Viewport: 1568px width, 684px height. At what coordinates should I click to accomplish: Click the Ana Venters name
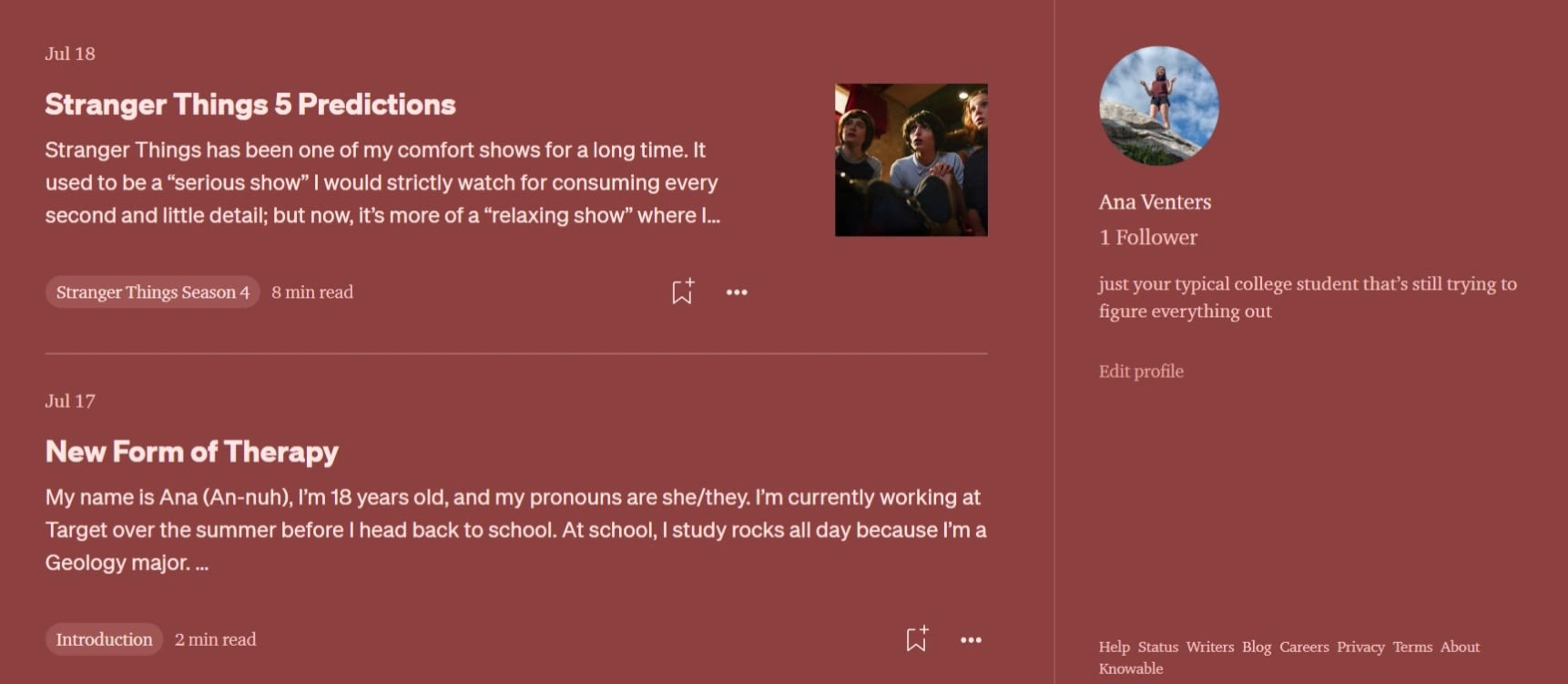pyautogui.click(x=1155, y=202)
